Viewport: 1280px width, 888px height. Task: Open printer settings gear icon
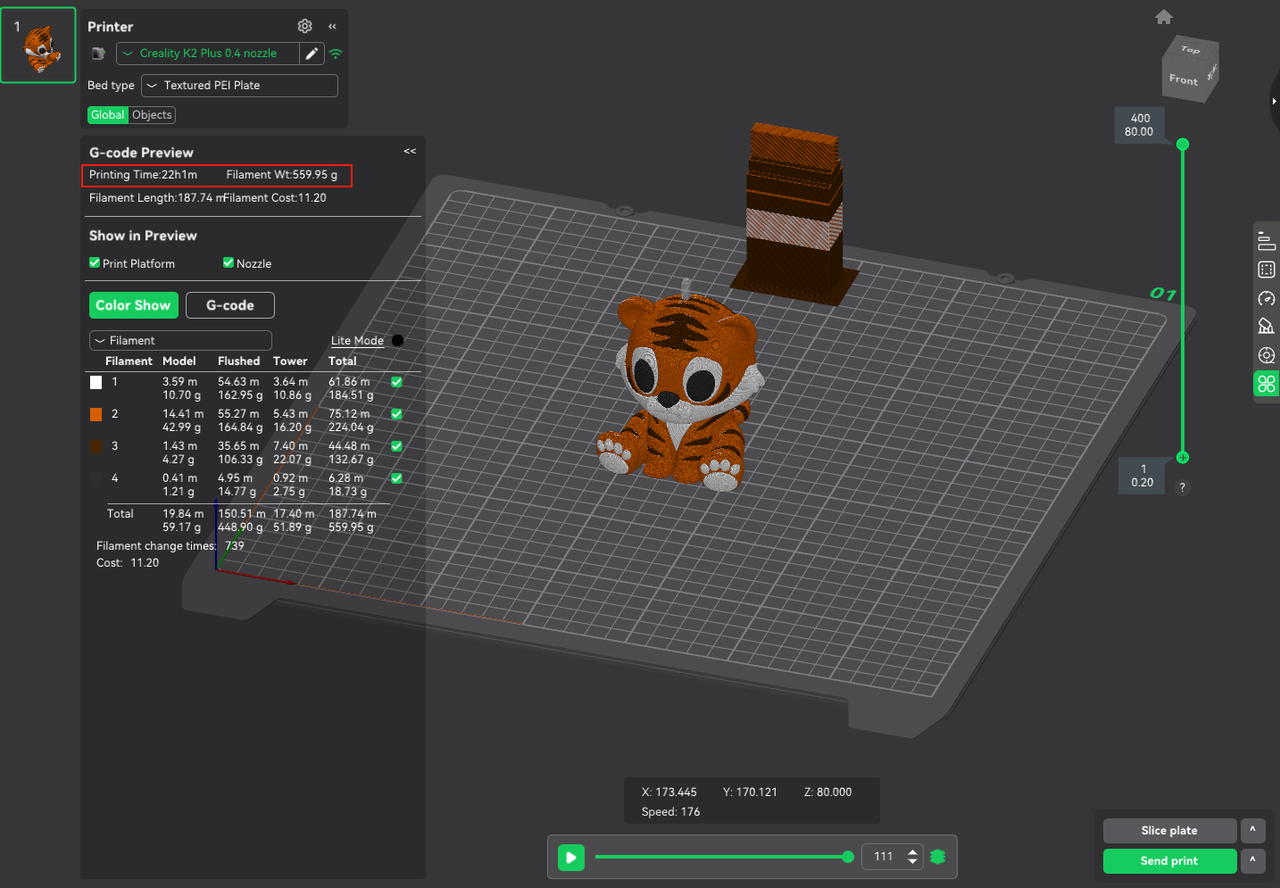tap(305, 26)
